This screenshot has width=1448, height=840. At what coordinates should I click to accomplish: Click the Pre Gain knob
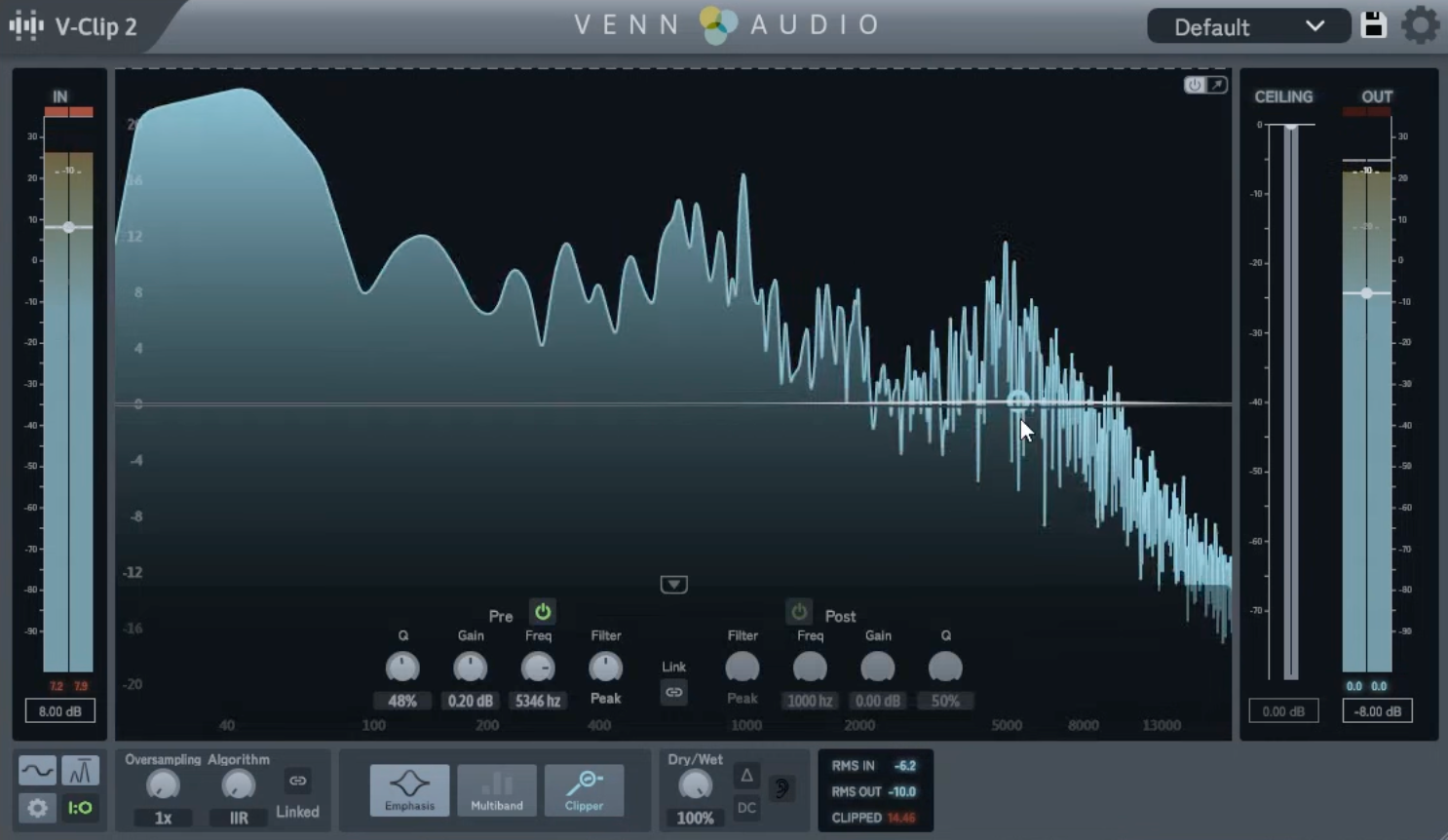pos(471,668)
